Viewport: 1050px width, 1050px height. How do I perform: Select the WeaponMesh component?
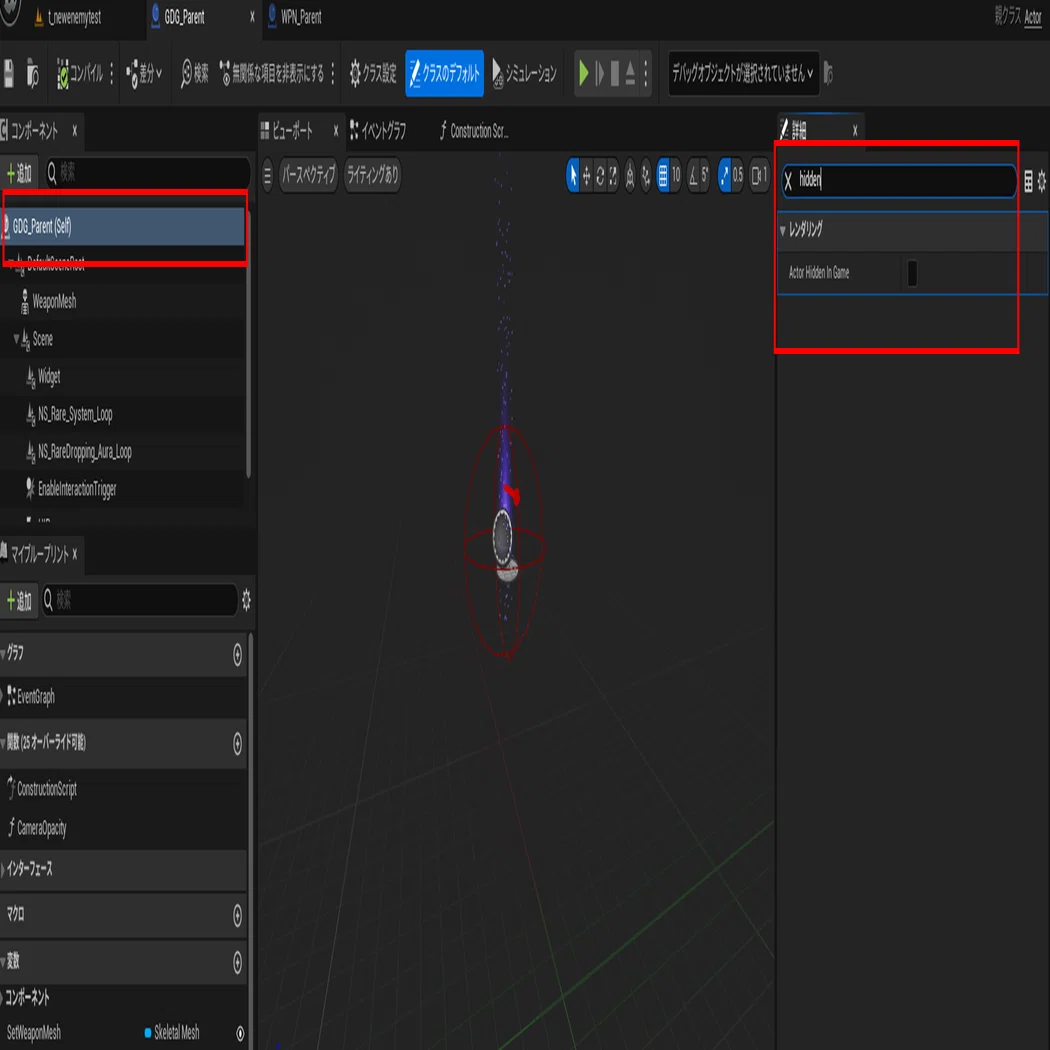54,302
